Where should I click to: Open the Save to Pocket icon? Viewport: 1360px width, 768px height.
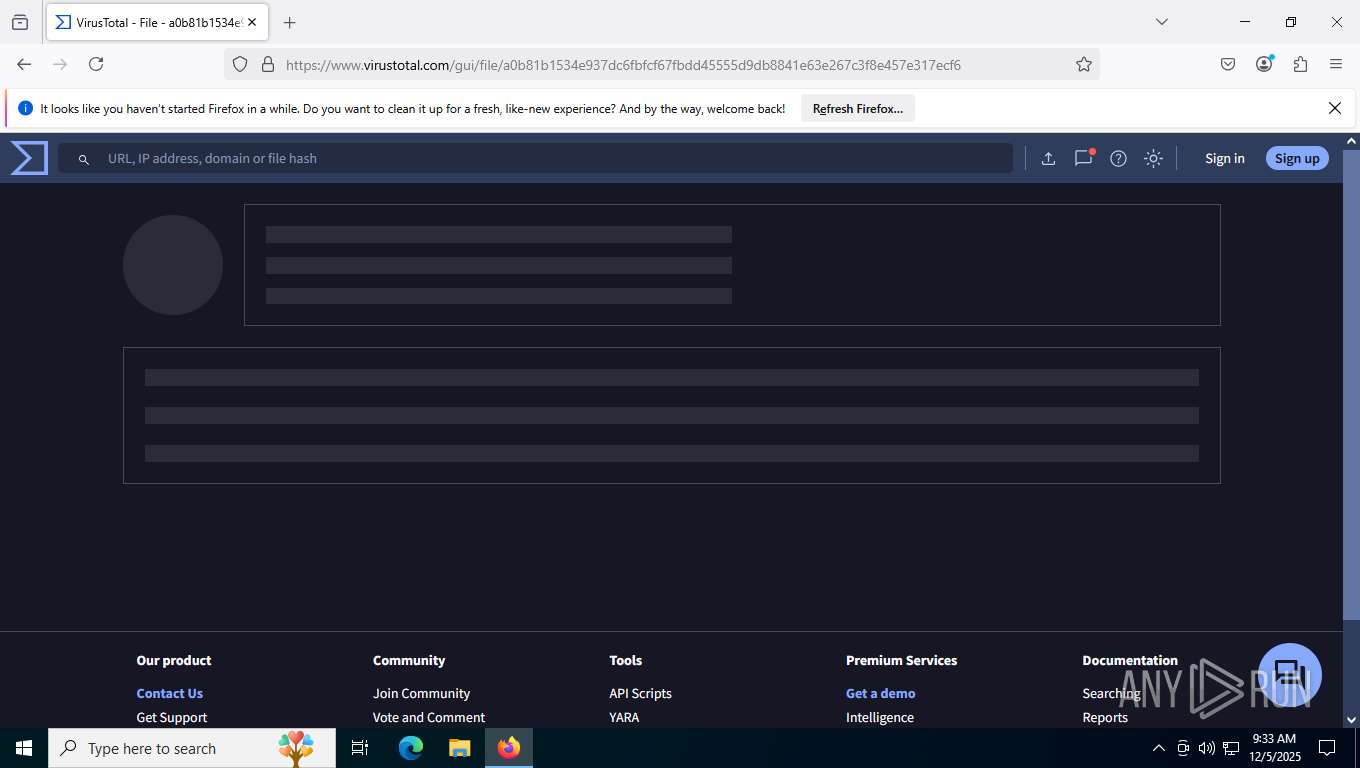(x=1228, y=64)
